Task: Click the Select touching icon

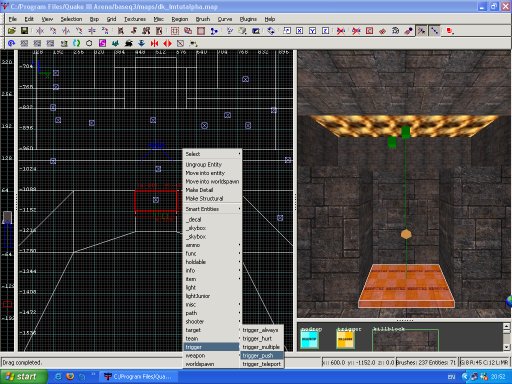Action: click(134, 31)
